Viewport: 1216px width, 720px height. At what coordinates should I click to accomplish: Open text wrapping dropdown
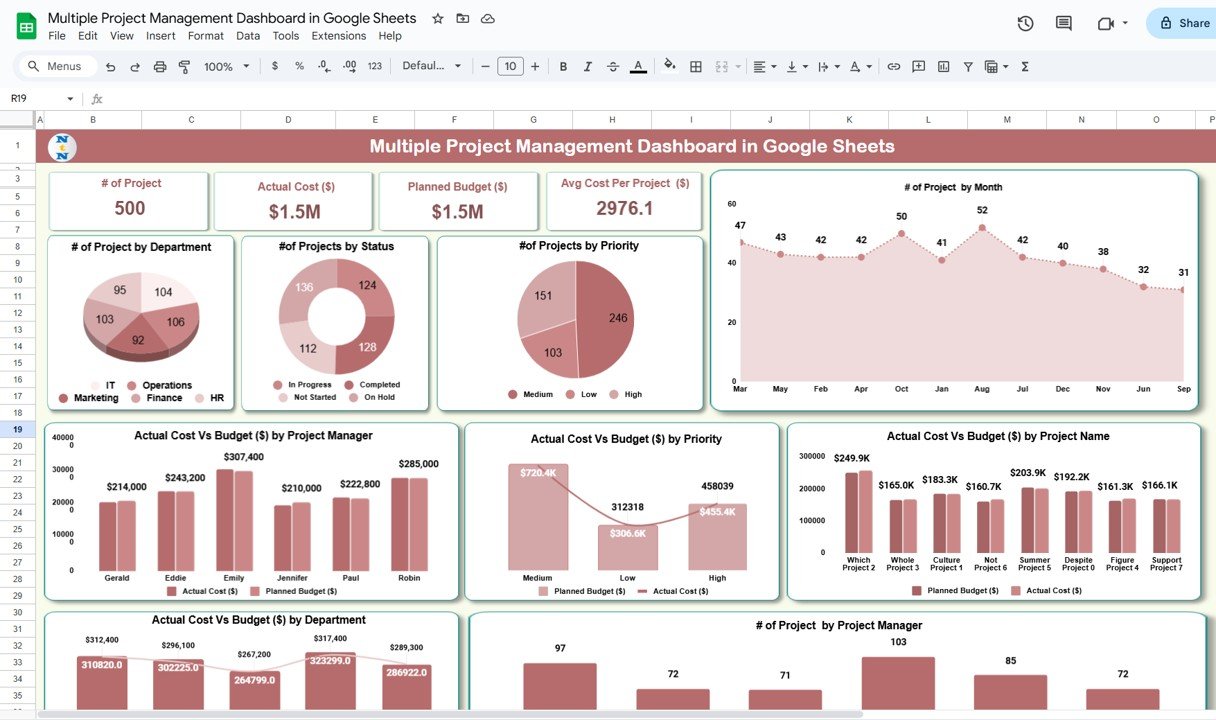[x=828, y=67]
